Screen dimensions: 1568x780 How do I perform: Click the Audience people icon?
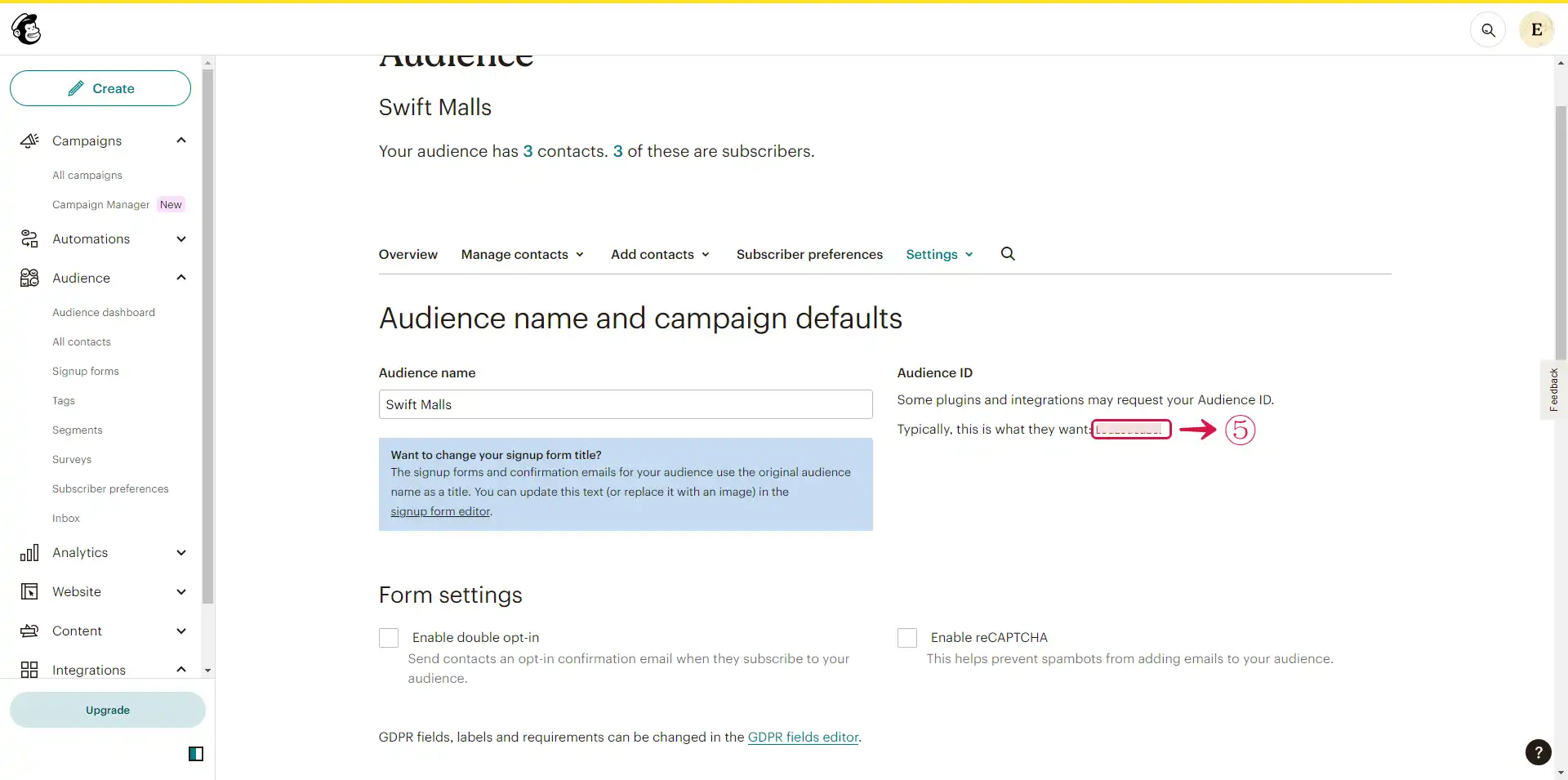click(x=29, y=278)
